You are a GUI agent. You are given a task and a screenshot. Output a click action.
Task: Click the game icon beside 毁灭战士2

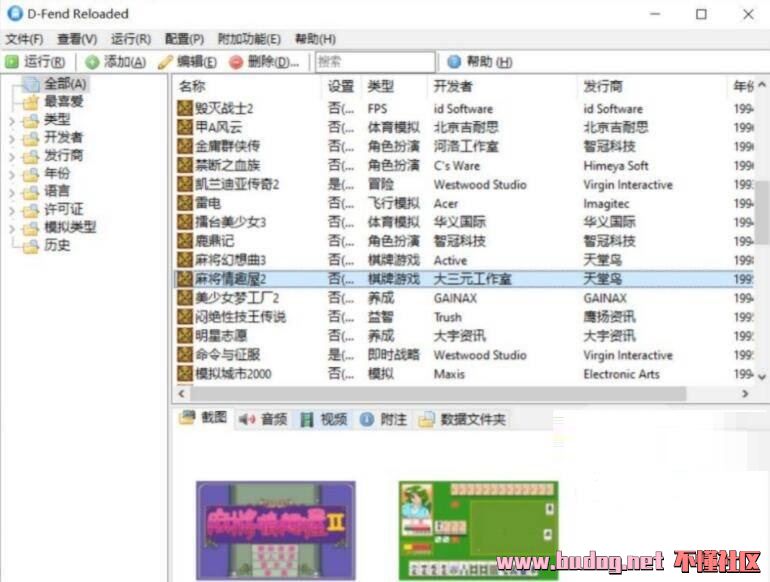pos(184,109)
